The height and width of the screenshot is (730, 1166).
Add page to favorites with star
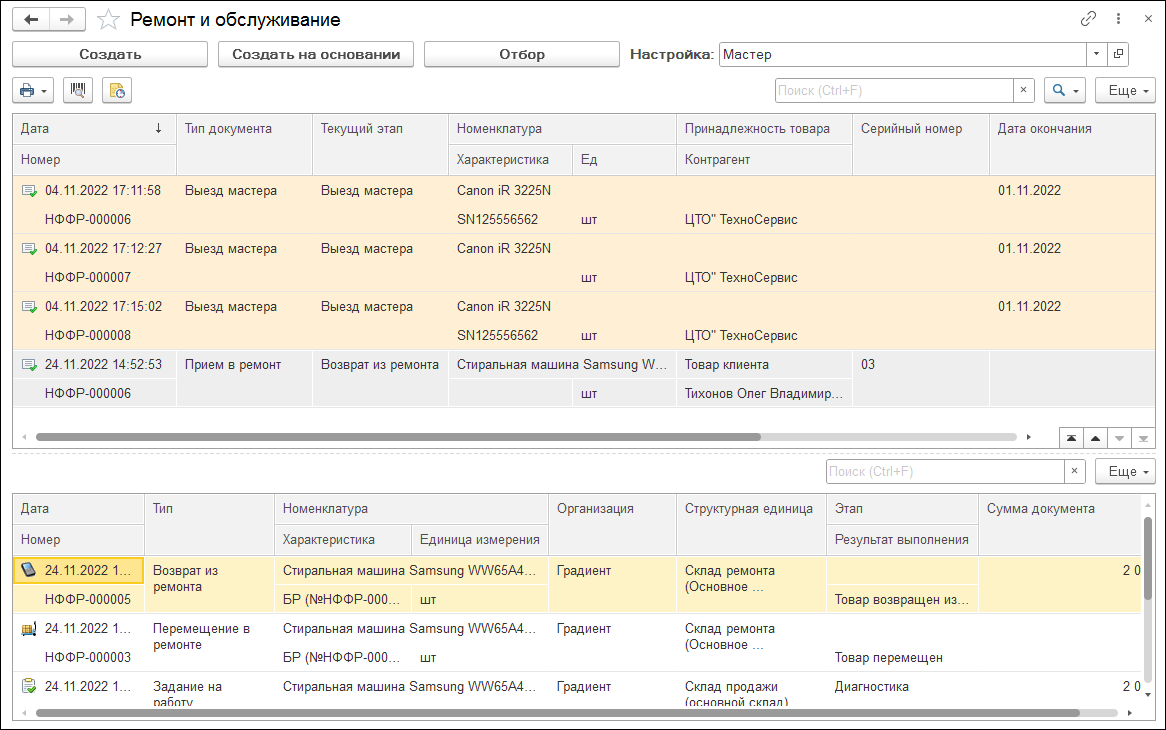coord(108,20)
